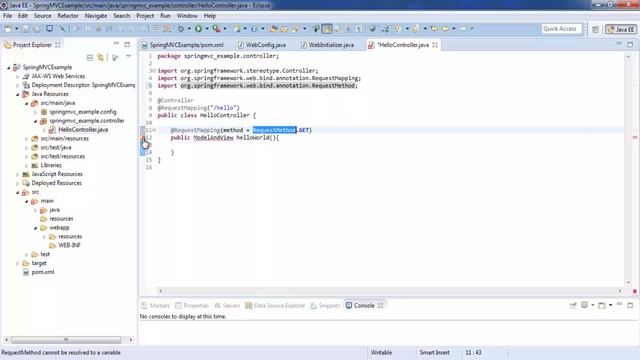The width and height of the screenshot is (640, 360).
Task: Open the Window menu
Action: click(x=187, y=16)
